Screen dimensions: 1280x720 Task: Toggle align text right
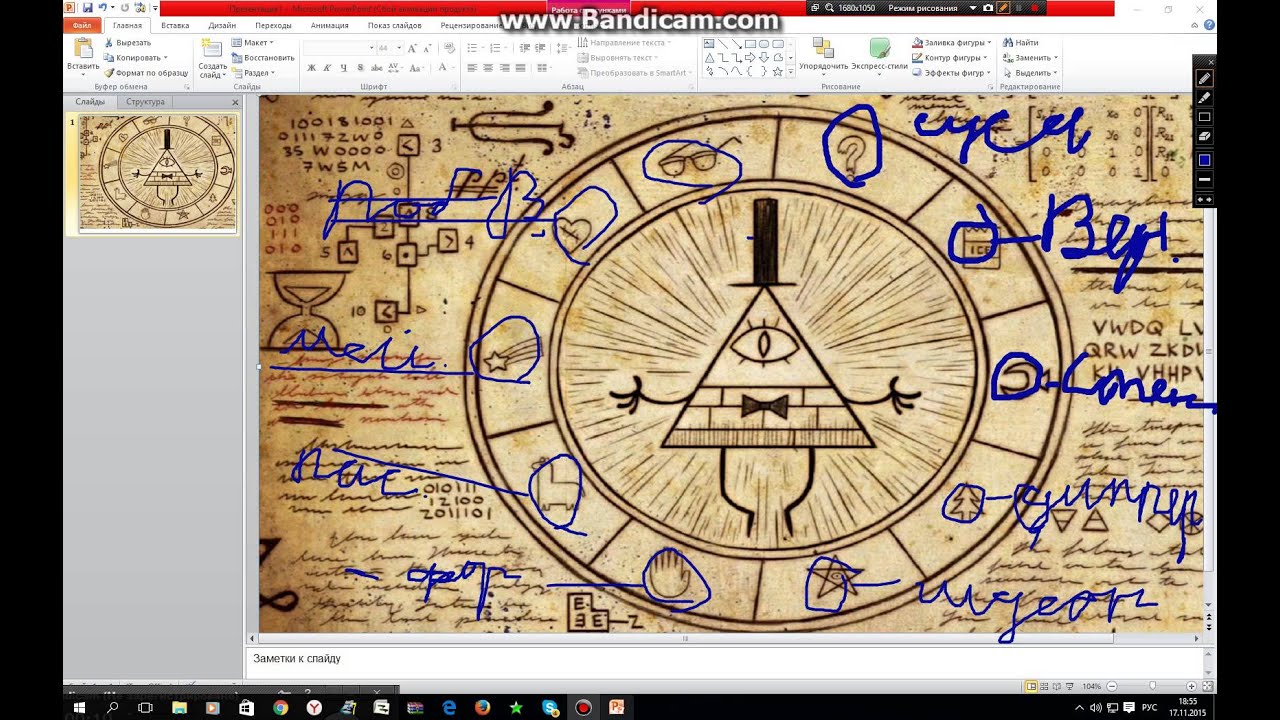(x=504, y=68)
